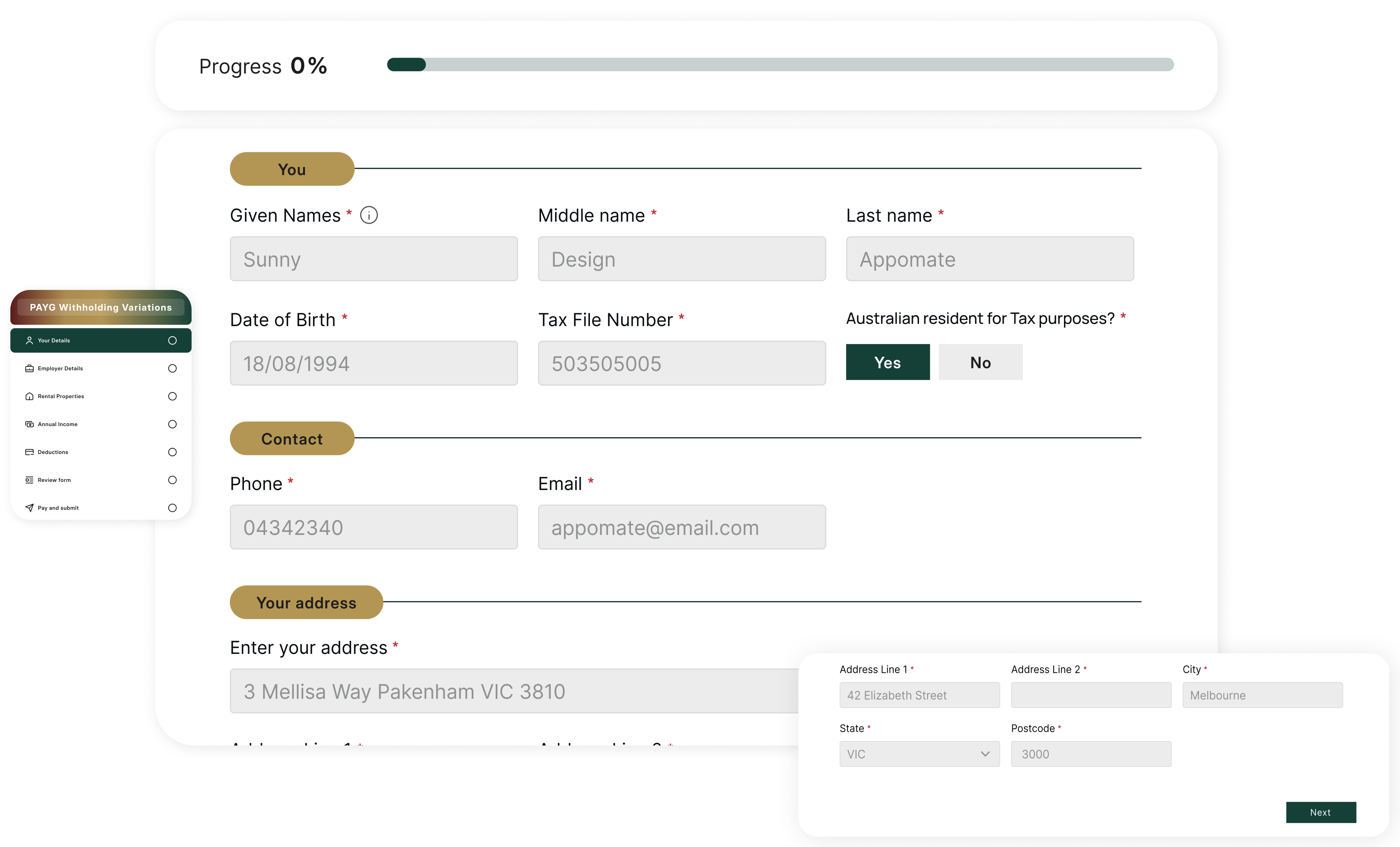Click the chevron arrow in State field

[x=985, y=754]
